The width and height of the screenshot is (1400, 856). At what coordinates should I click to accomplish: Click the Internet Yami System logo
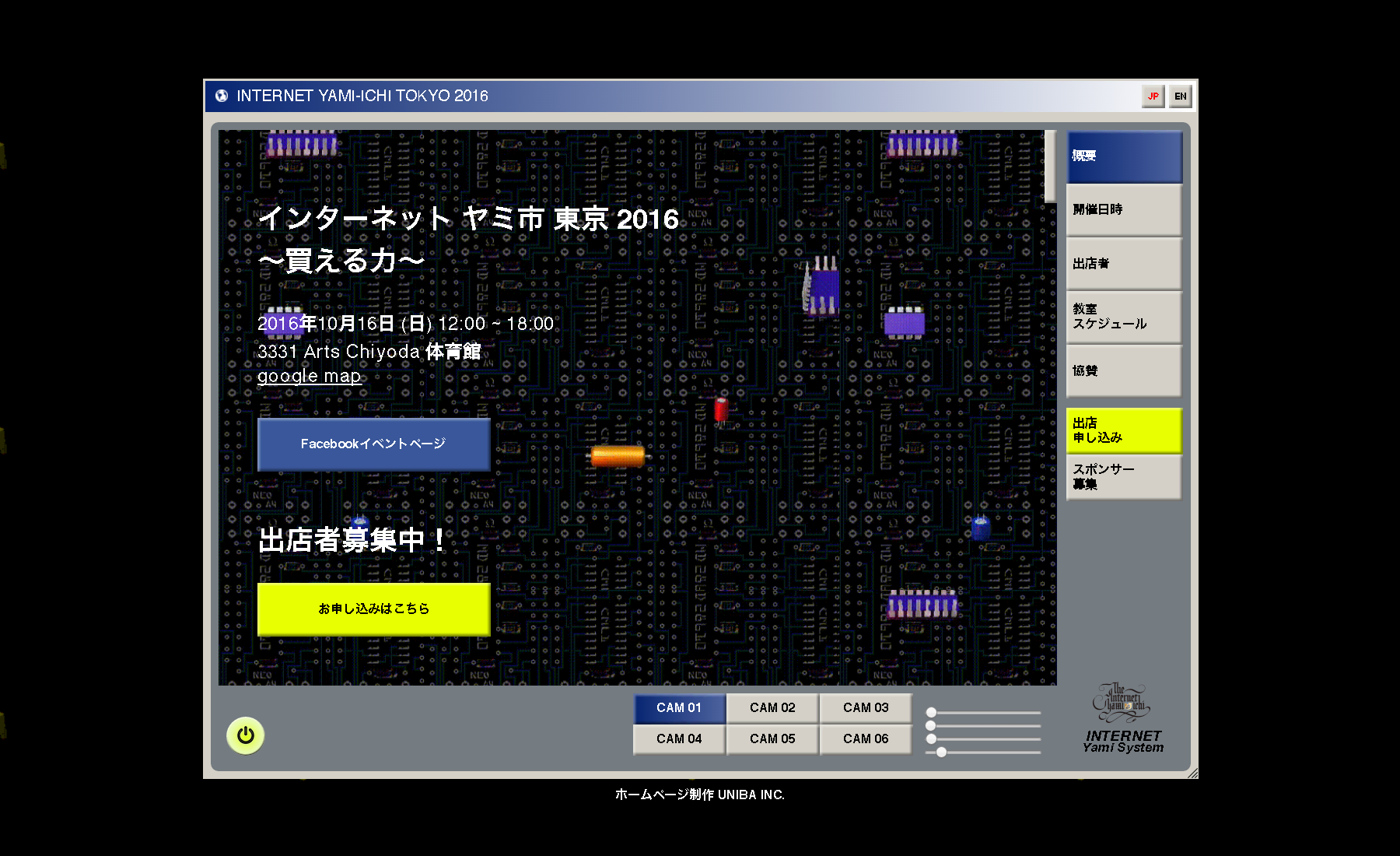tap(1122, 718)
